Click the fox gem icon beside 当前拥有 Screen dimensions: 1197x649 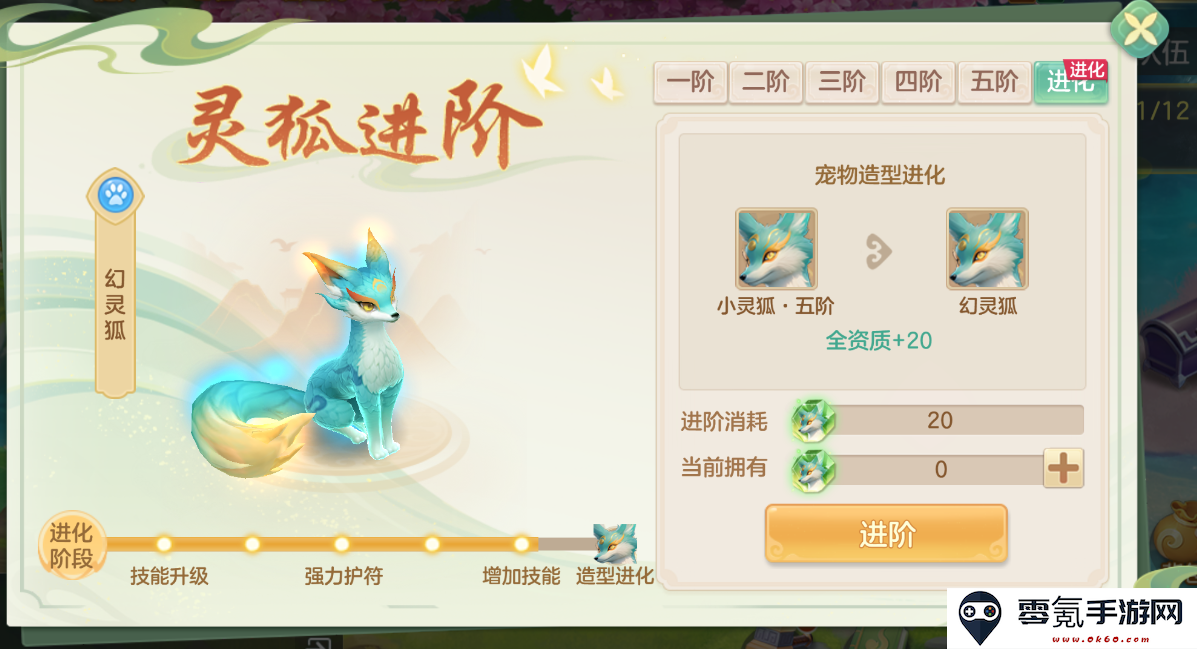[813, 470]
